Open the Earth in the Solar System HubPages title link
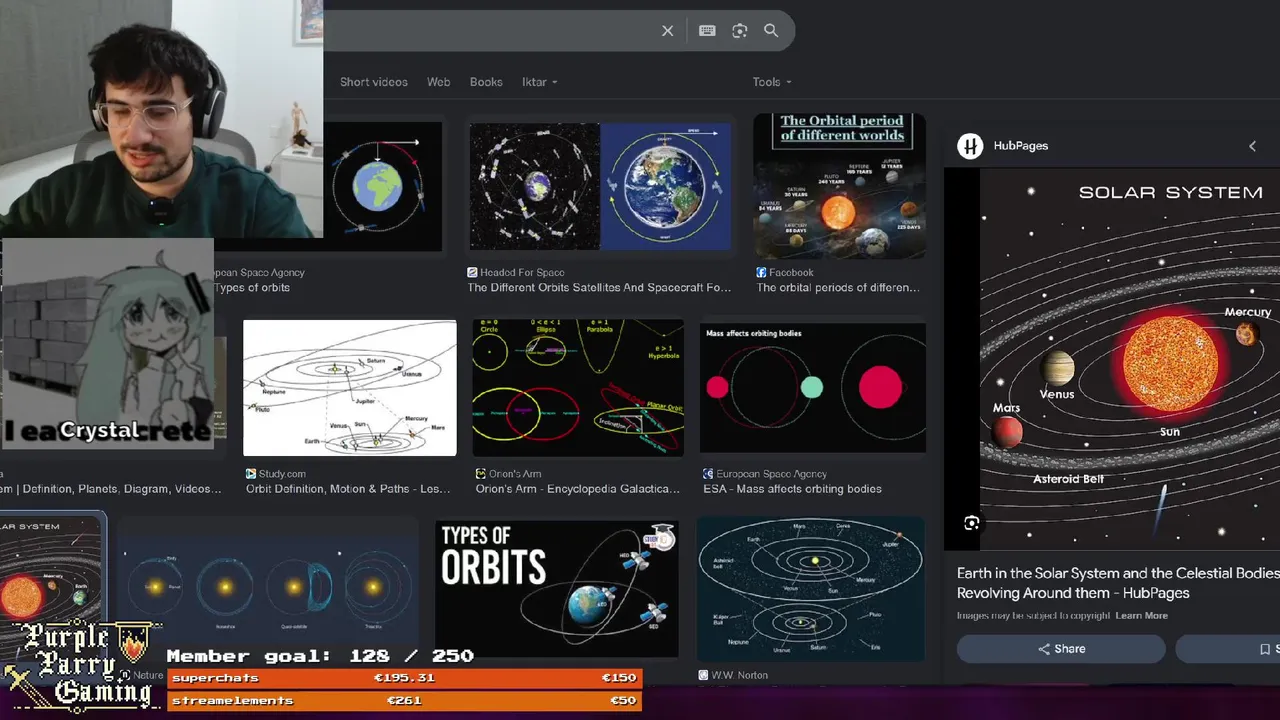Viewport: 1280px width, 720px height. pyautogui.click(x=1118, y=583)
